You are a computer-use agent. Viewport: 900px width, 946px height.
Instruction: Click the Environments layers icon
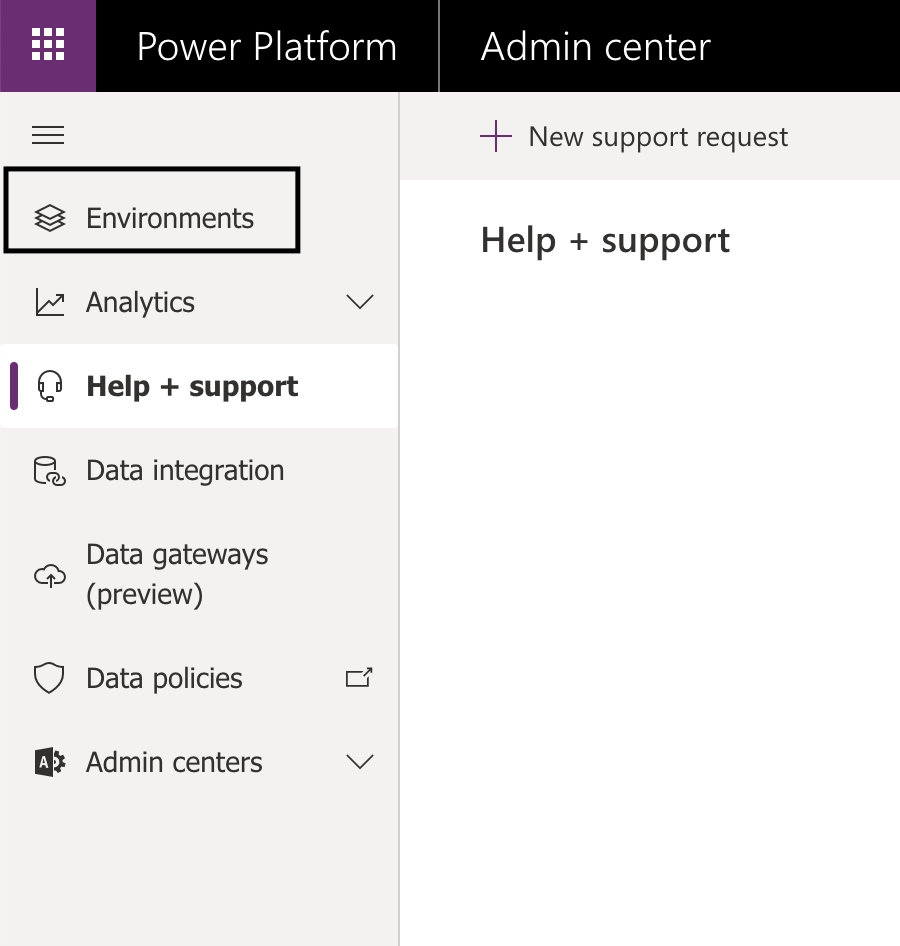pyautogui.click(x=49, y=218)
